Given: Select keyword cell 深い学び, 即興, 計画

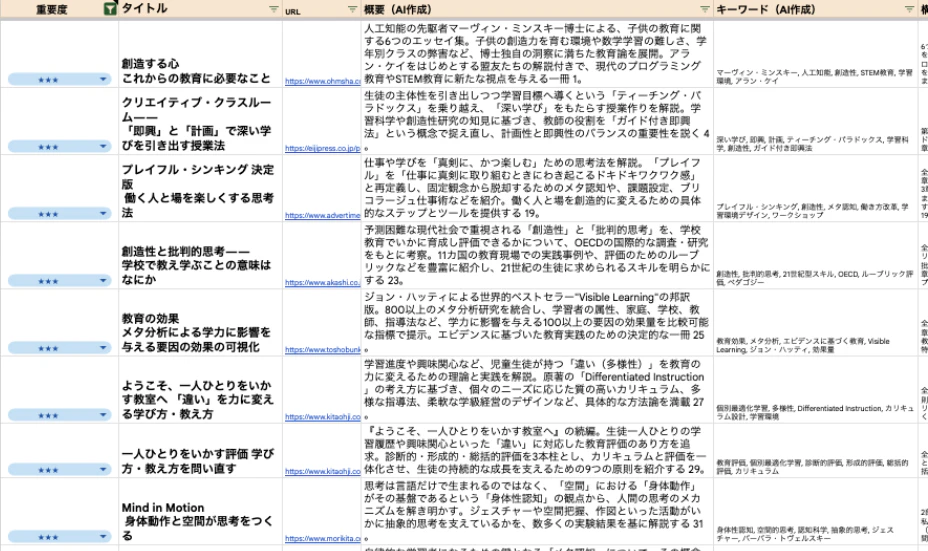Looking at the screenshot, I should click(x=816, y=121).
